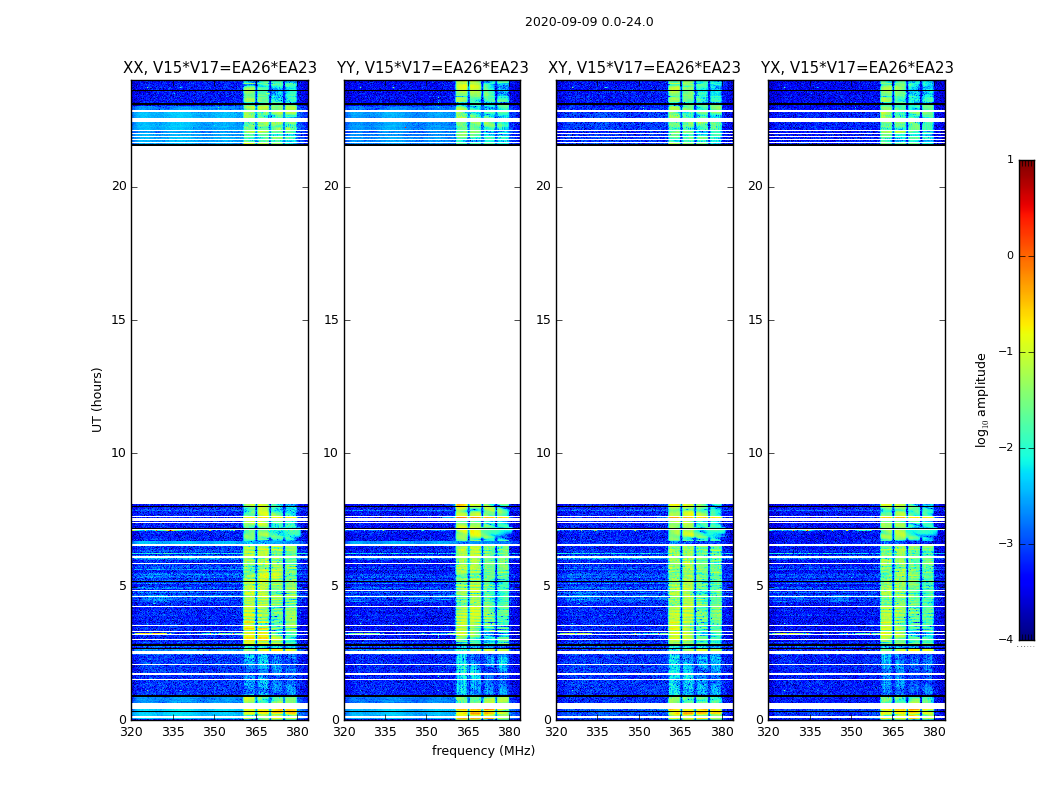
Task: Click the colorbar tick label "−2"
Action: coord(1006,449)
